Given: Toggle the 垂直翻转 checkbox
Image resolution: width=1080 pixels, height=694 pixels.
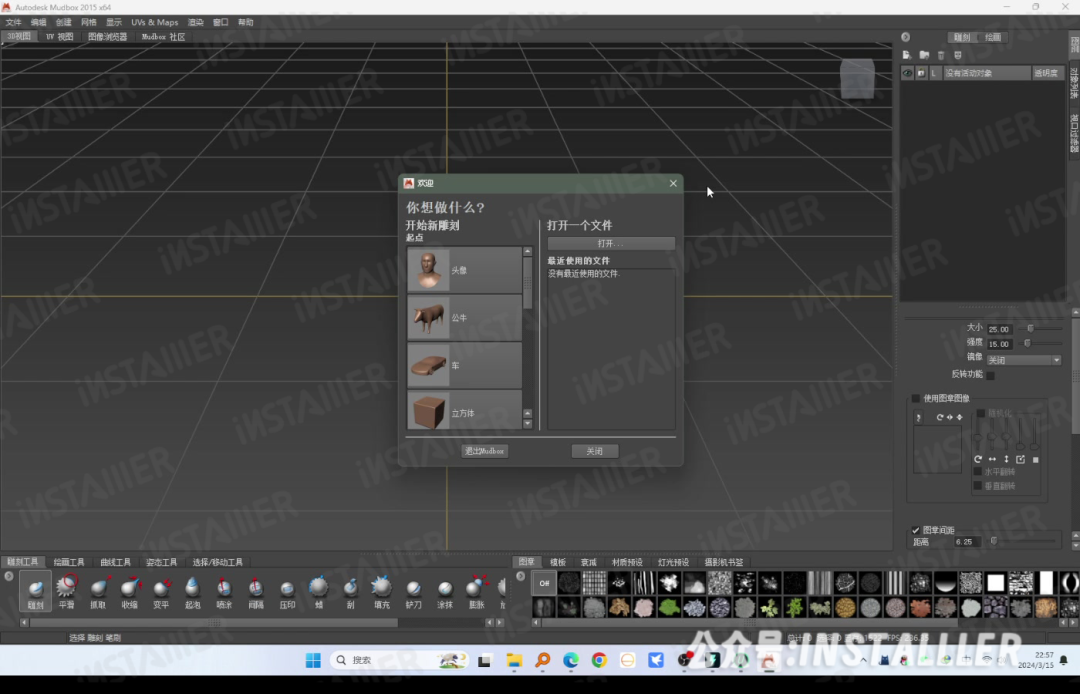Looking at the screenshot, I should click(977, 486).
